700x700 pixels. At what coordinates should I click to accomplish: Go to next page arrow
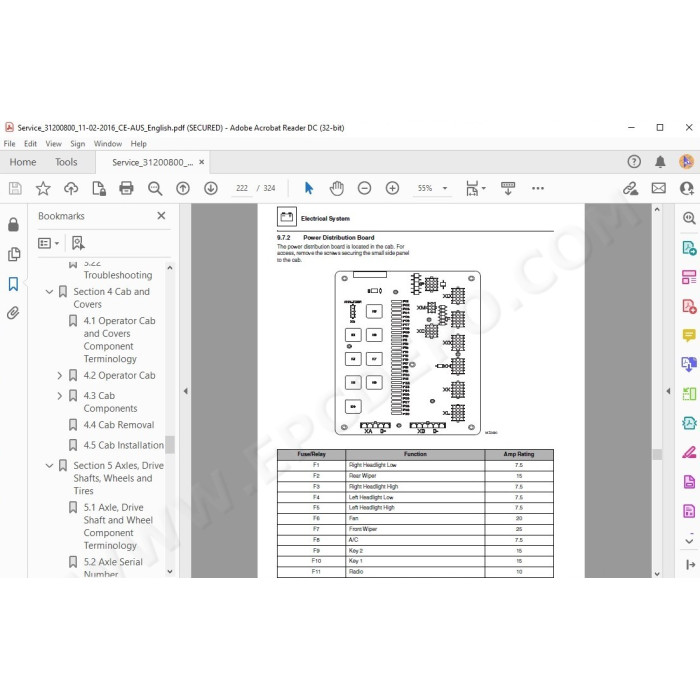pyautogui.click(x=211, y=188)
